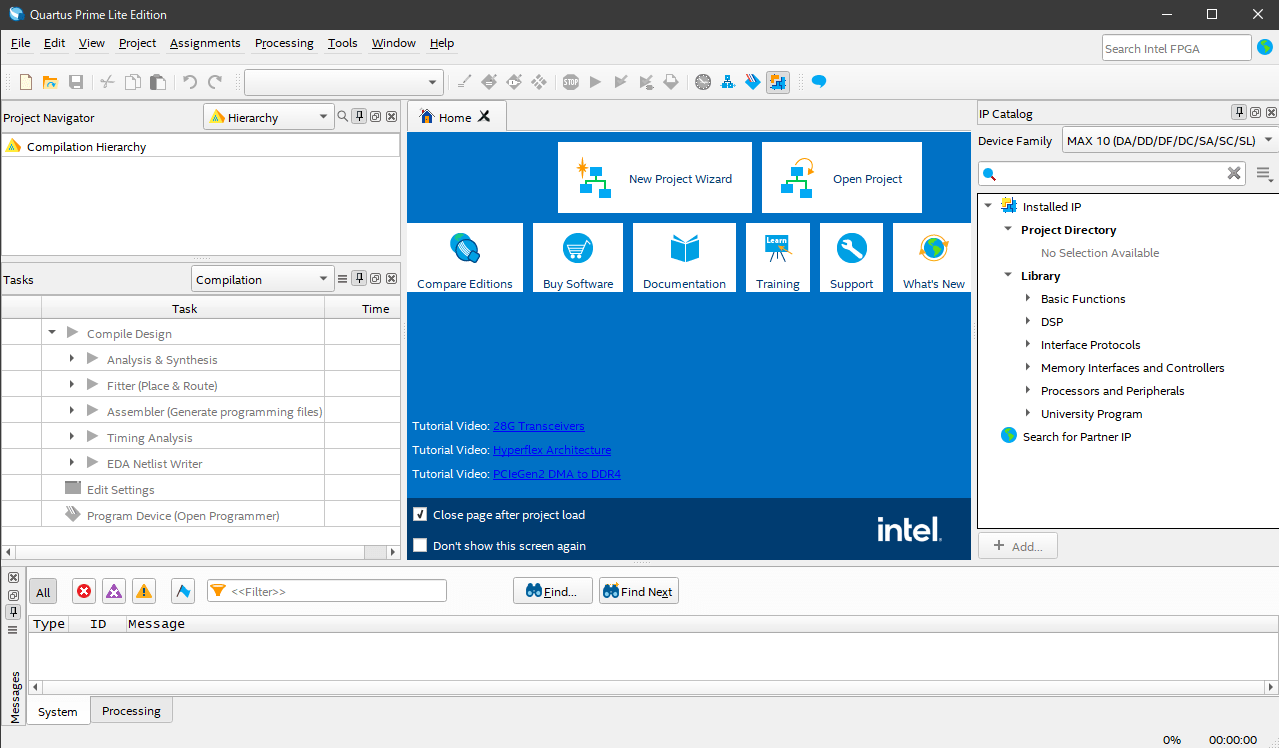The height and width of the screenshot is (748, 1279).
Task: Click the Paste clipboard toolbar icon
Action: [x=157, y=82]
